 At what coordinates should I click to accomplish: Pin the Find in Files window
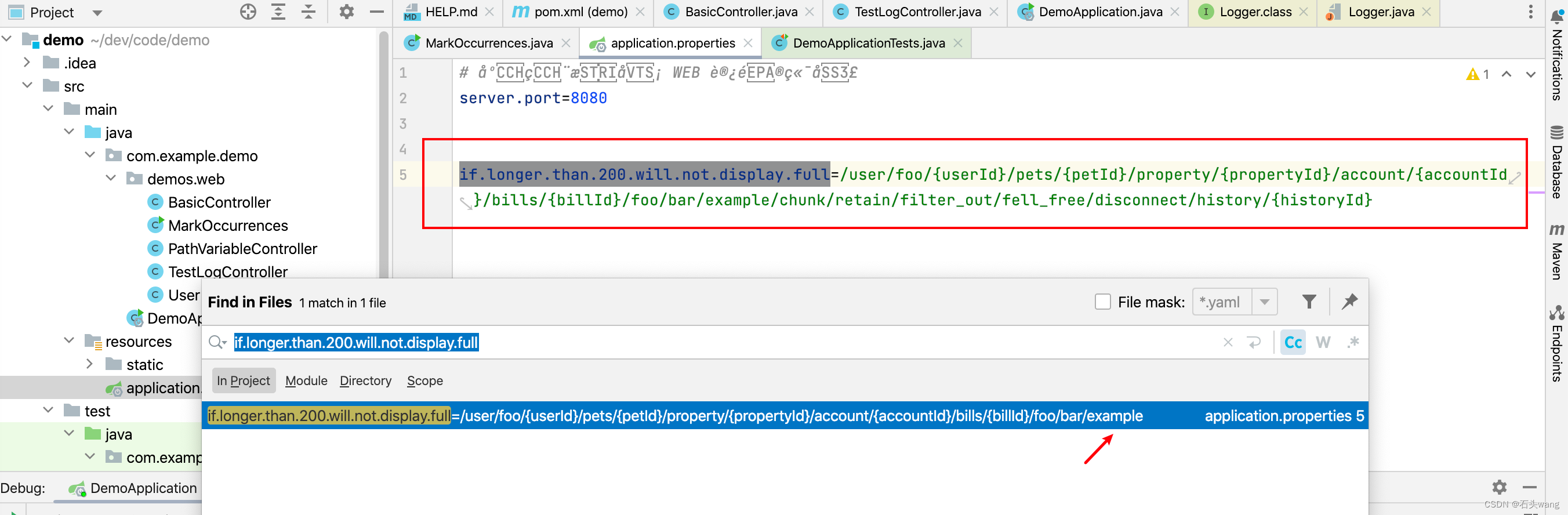coord(1349,302)
